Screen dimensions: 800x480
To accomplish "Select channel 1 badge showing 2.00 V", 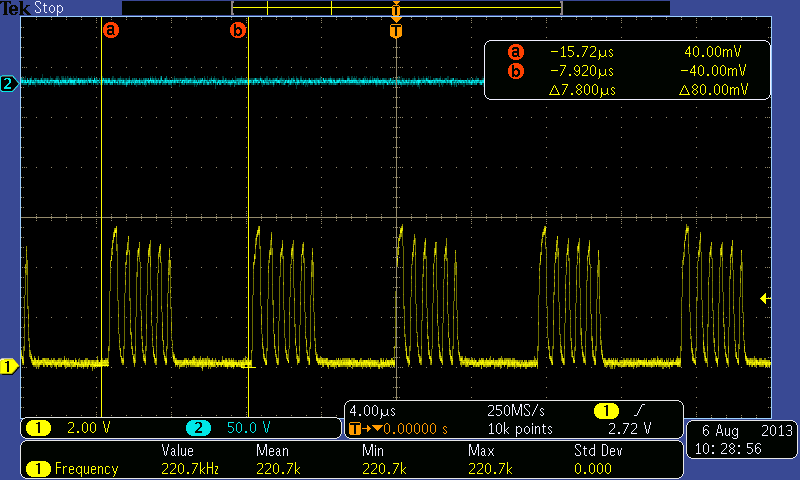I will point(38,427).
